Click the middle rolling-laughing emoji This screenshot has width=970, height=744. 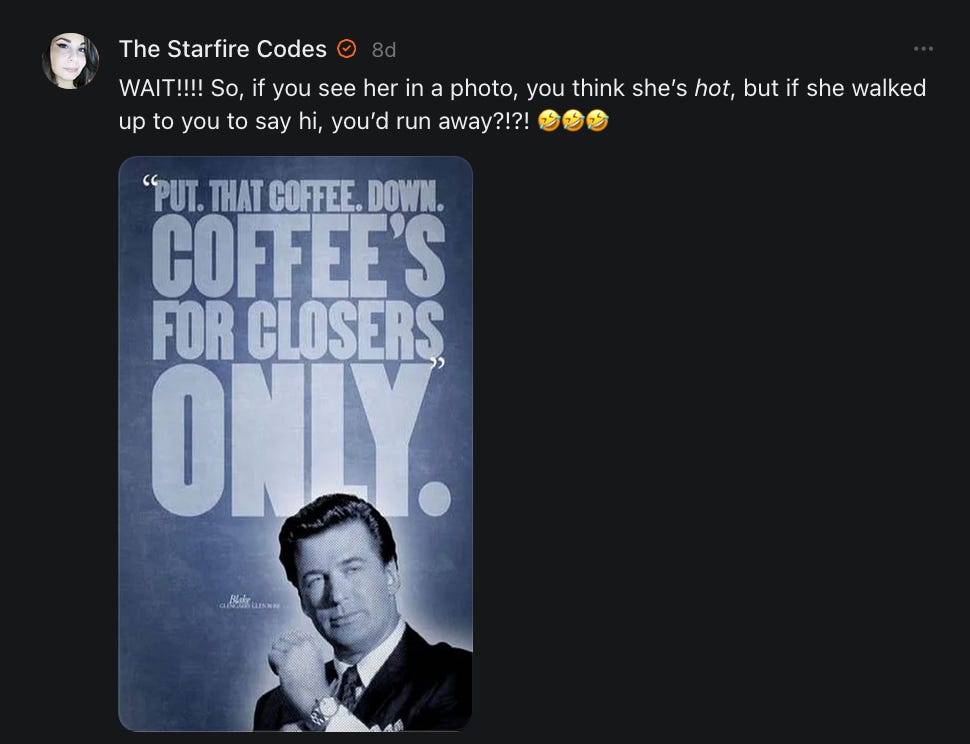(x=572, y=120)
